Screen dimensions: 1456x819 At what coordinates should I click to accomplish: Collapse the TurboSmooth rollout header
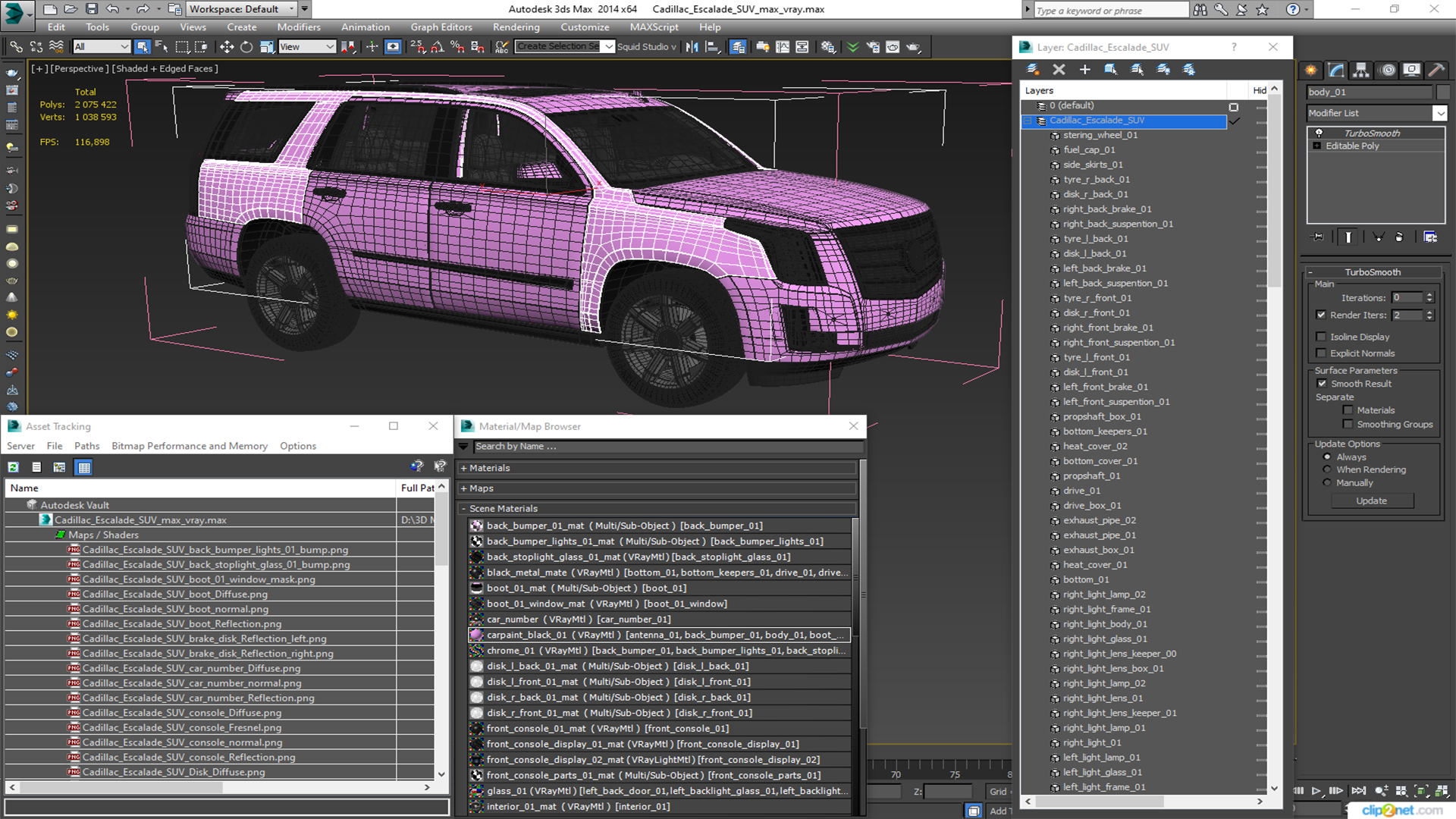pyautogui.click(x=1372, y=272)
